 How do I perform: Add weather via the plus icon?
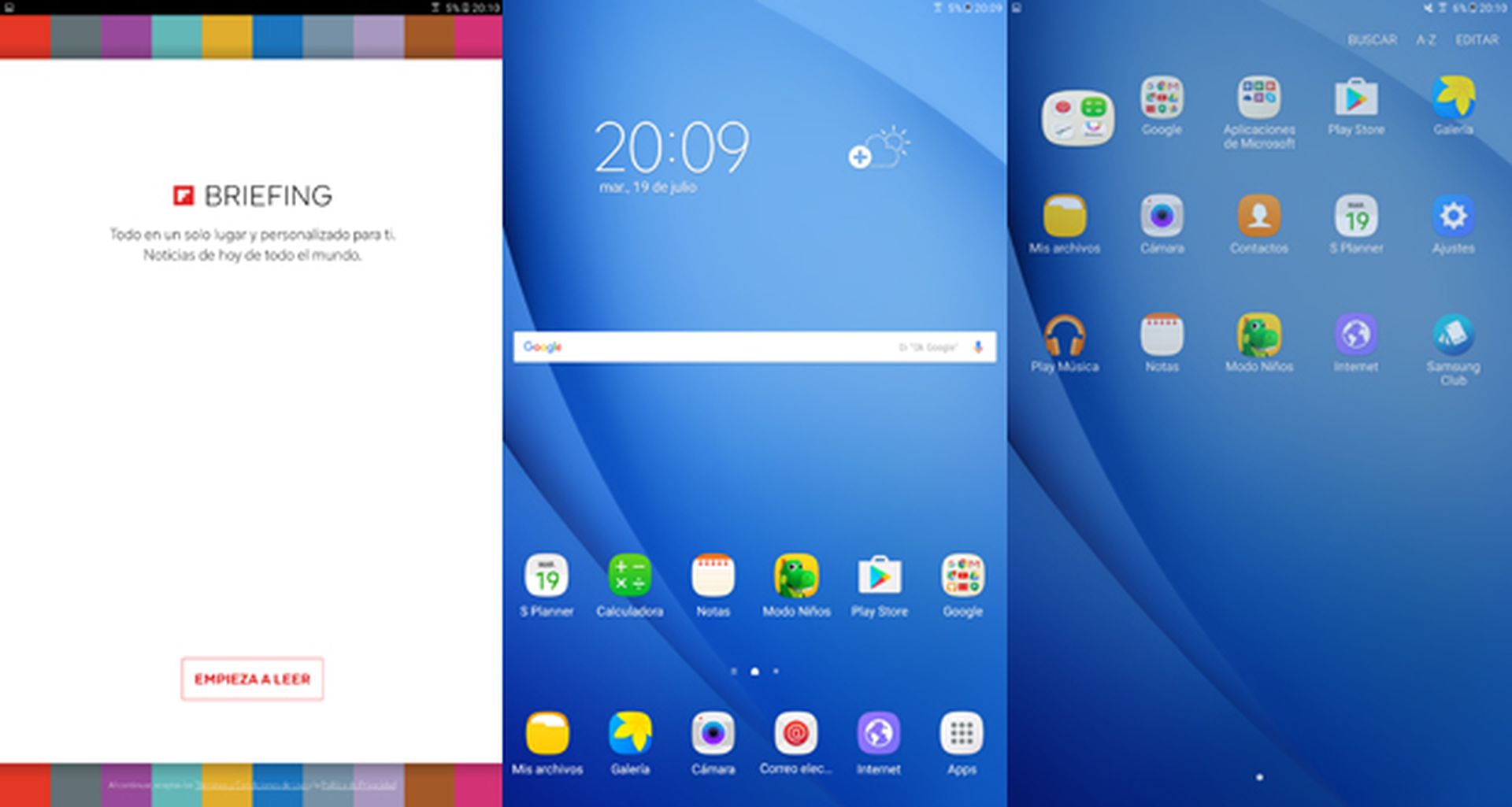pos(859,157)
